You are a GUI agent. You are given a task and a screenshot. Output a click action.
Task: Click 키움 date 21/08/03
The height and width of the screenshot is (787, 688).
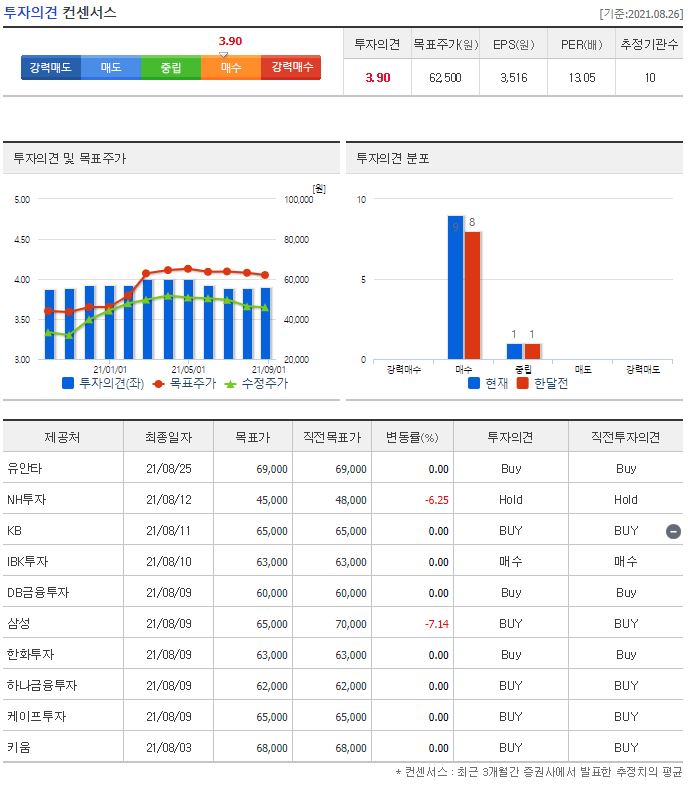pos(169,748)
